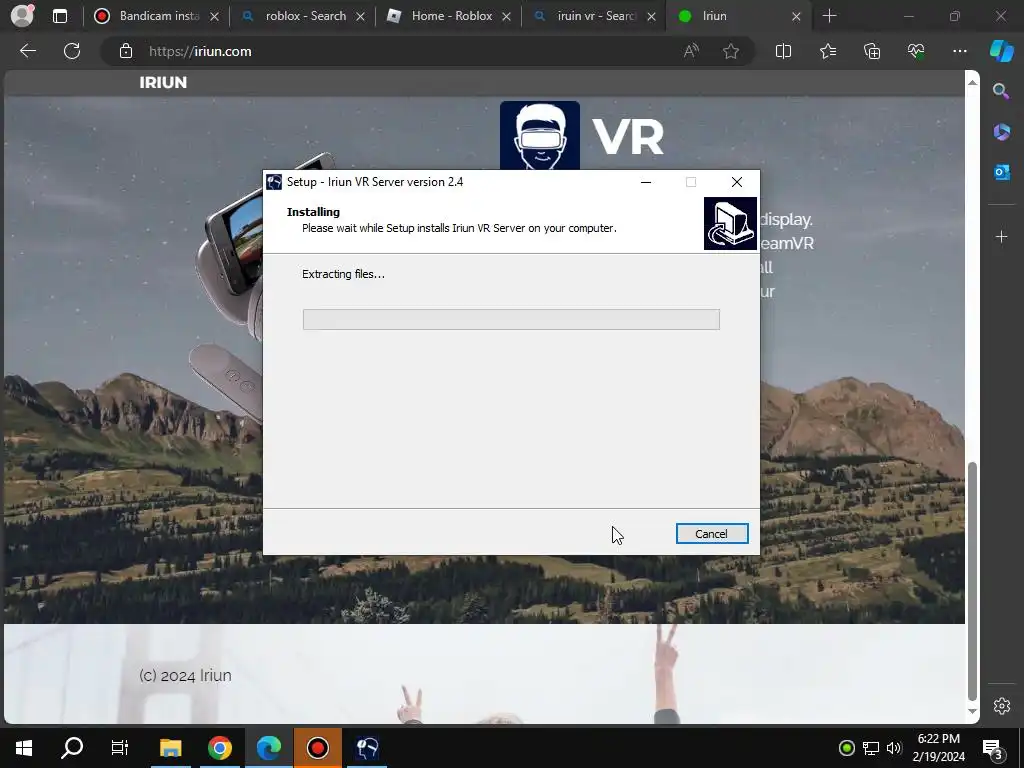1024x768 pixels.
Task: Open the tab actions menu icon
Action: (60, 16)
